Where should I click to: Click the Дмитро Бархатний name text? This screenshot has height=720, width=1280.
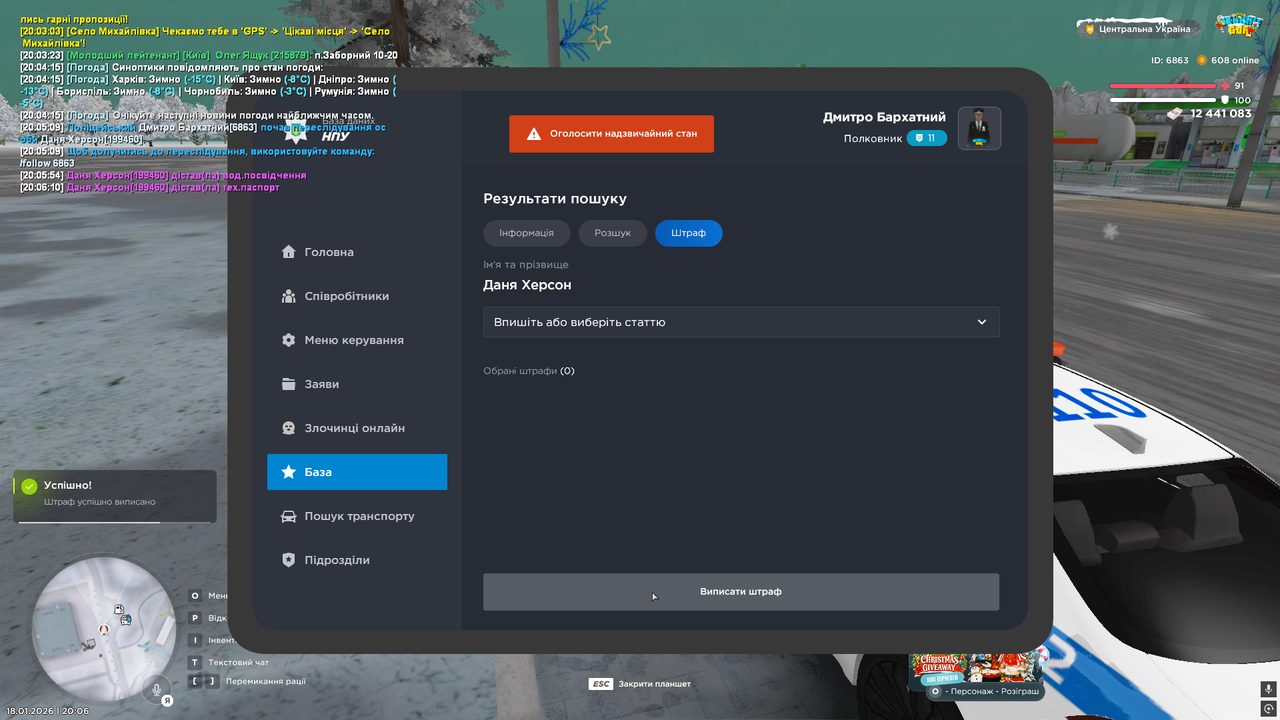[884, 117]
